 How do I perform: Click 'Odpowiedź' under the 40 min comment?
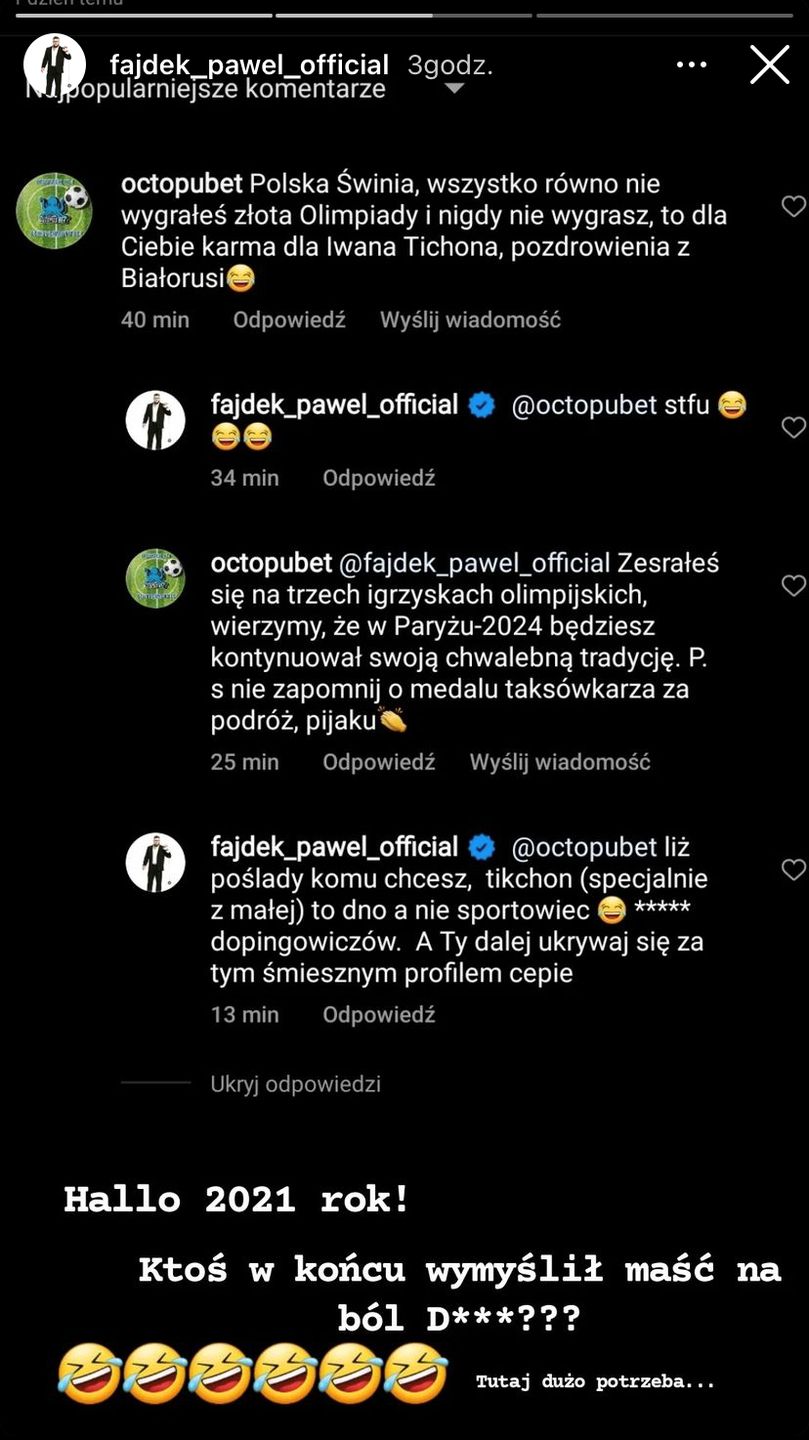tap(289, 320)
